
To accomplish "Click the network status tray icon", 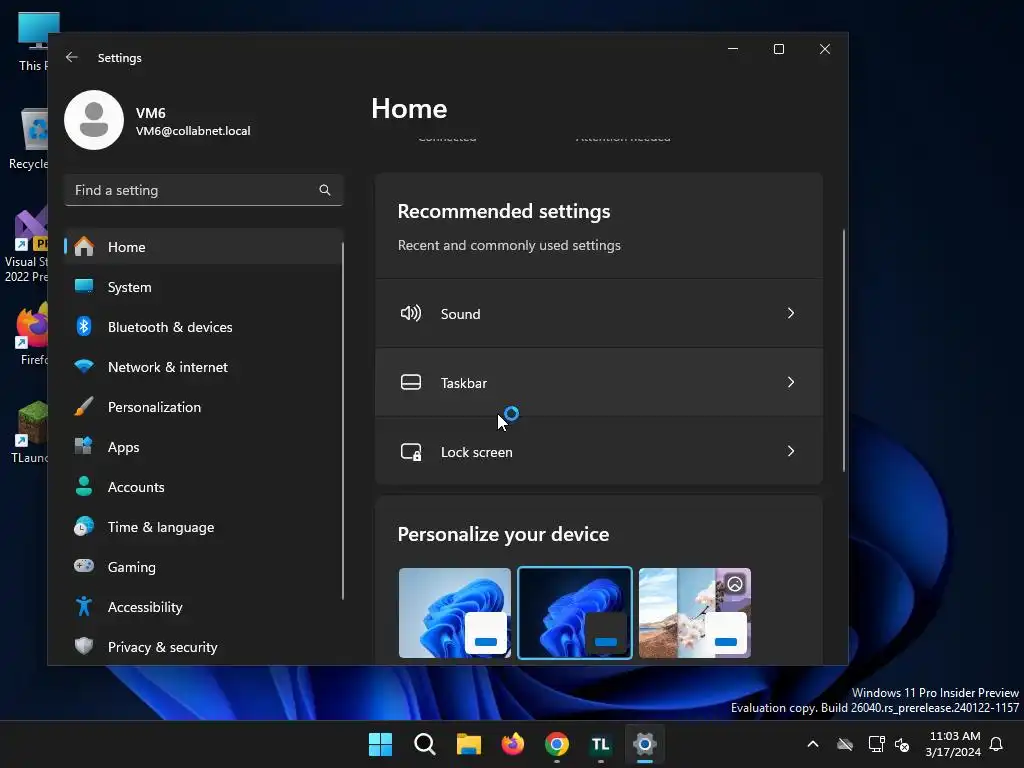I will tap(876, 744).
